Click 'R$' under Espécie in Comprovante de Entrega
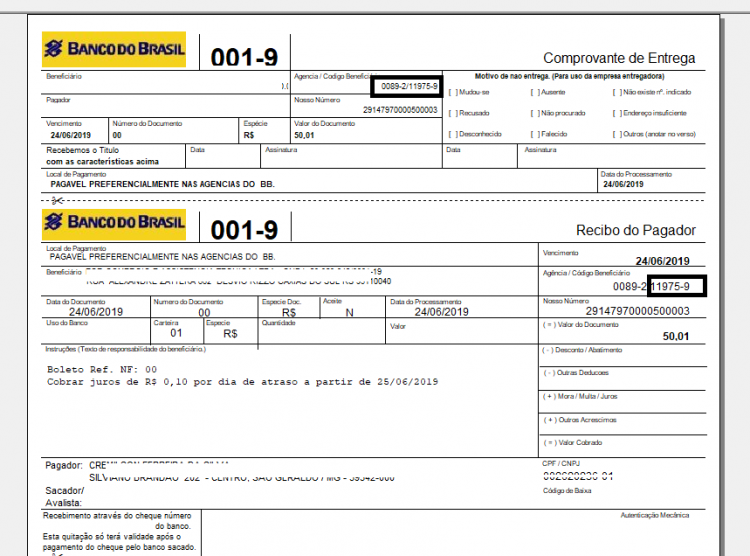Screen dimensions: 750x556 click(249, 135)
